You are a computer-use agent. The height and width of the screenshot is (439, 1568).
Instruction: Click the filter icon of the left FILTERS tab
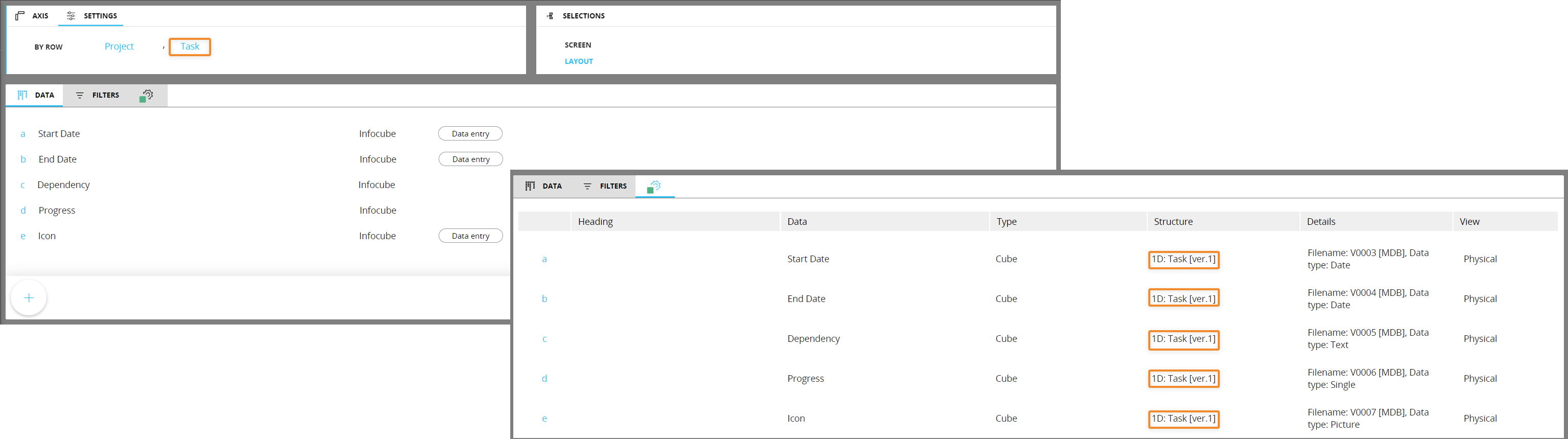(80, 95)
